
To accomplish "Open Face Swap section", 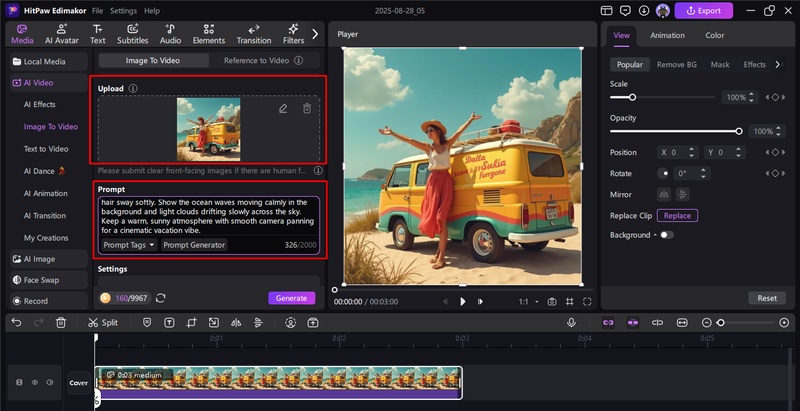I will click(x=48, y=280).
